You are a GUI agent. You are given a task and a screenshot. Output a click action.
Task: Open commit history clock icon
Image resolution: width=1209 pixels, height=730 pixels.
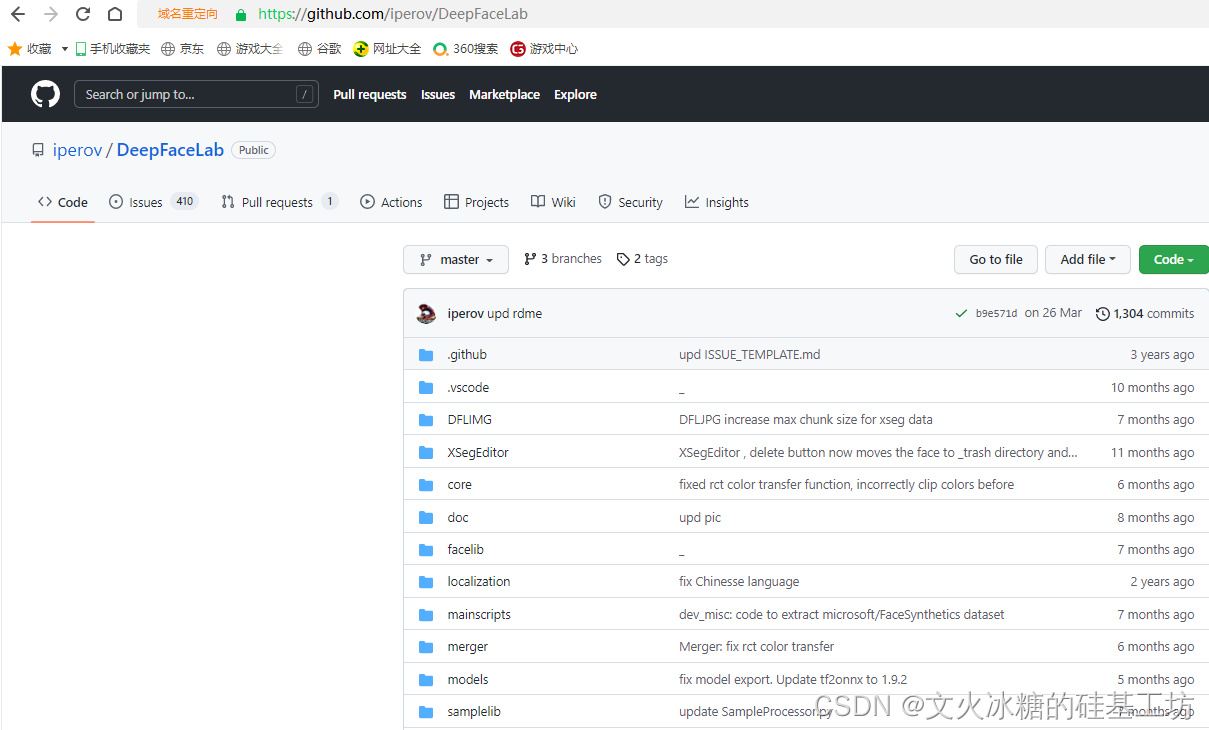tap(1103, 313)
